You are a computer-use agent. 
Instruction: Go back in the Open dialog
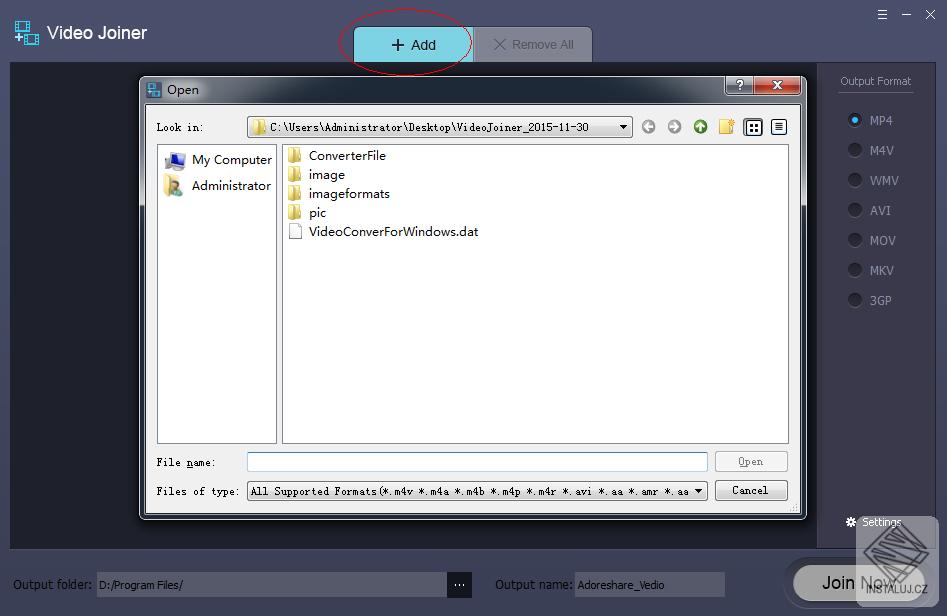click(x=649, y=127)
